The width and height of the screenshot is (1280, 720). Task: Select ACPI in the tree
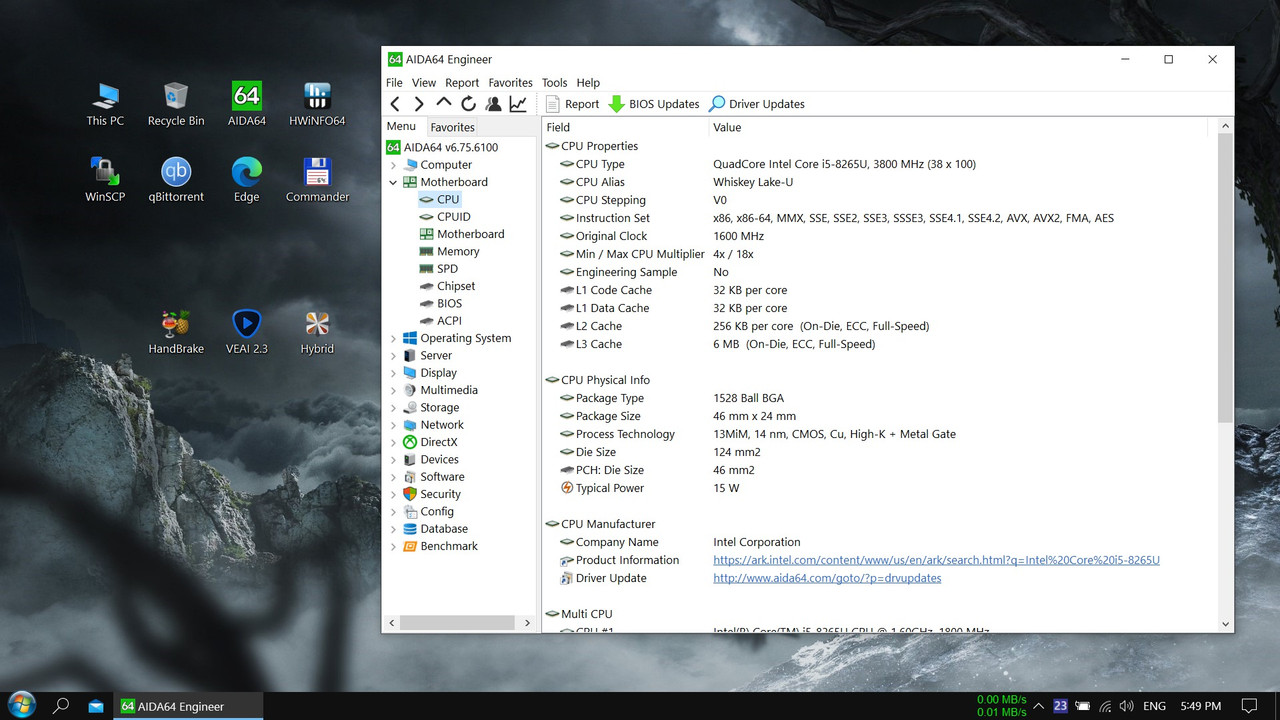tap(449, 321)
